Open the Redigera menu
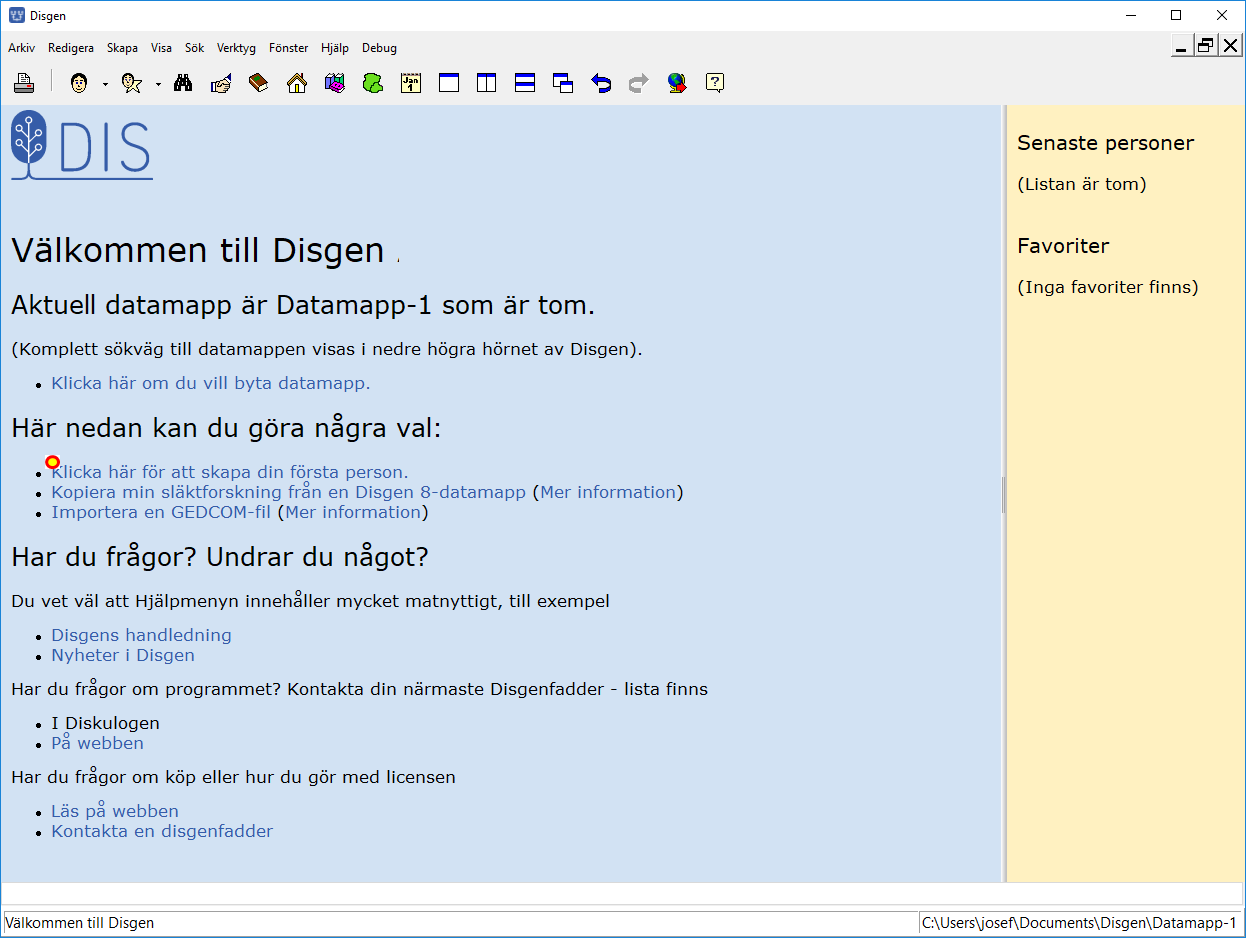Image resolution: width=1246 pixels, height=938 pixels. [x=71, y=48]
